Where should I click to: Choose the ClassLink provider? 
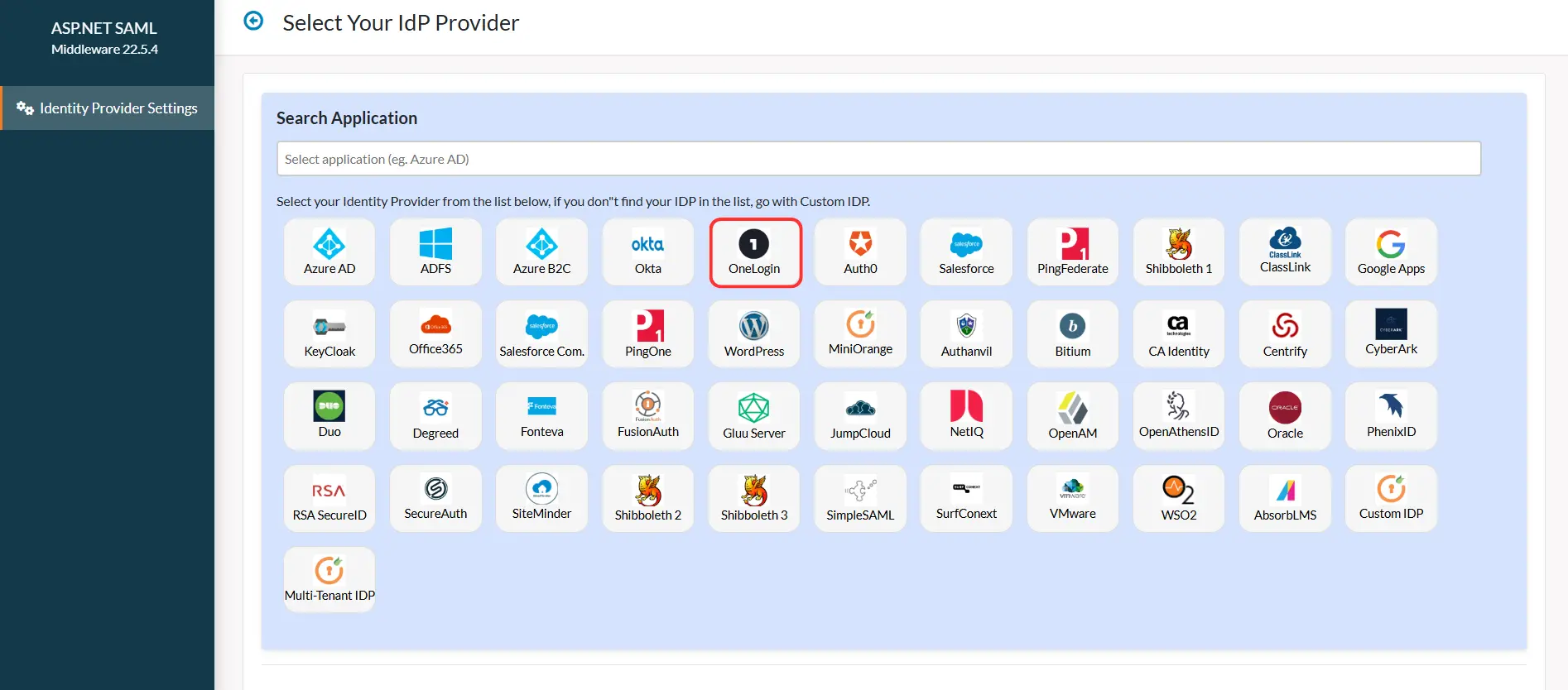click(1285, 252)
